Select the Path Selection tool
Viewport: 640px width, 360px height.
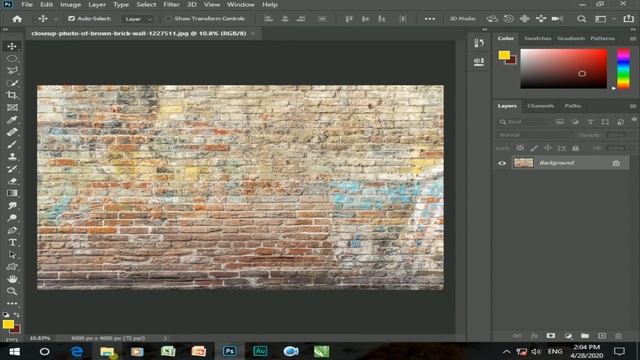(x=12, y=255)
